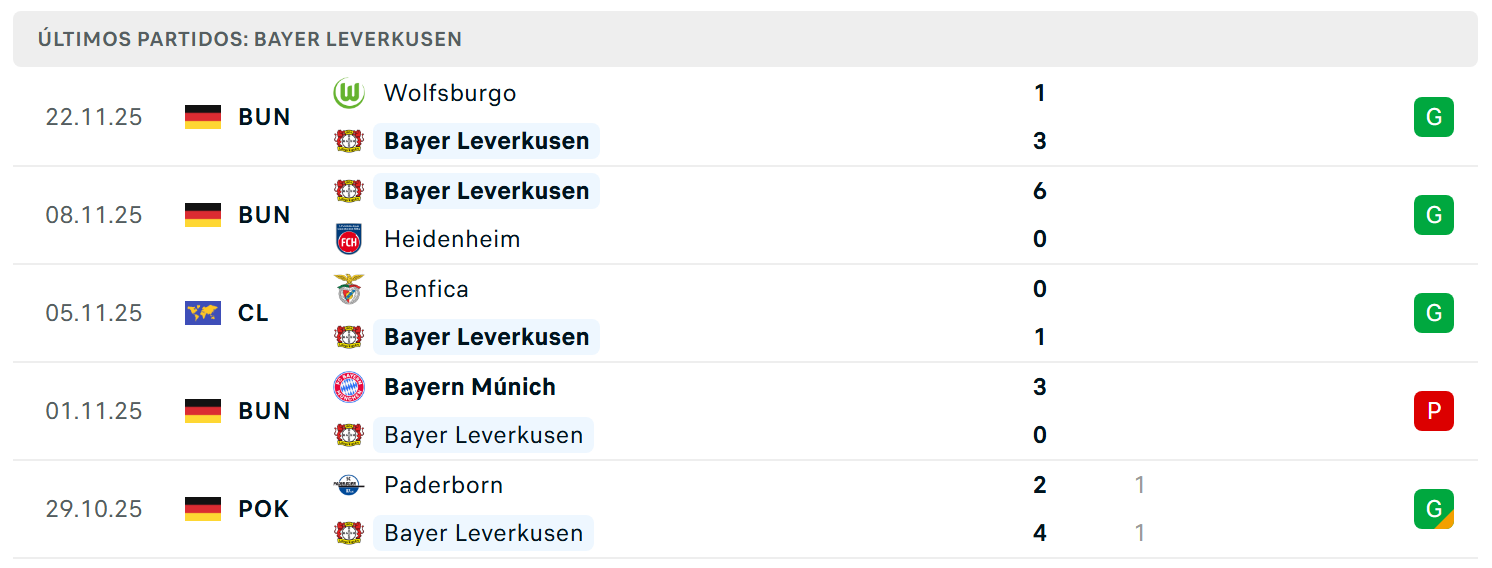1492x568 pixels.
Task: Open the Benfica team link
Action: [426, 289]
